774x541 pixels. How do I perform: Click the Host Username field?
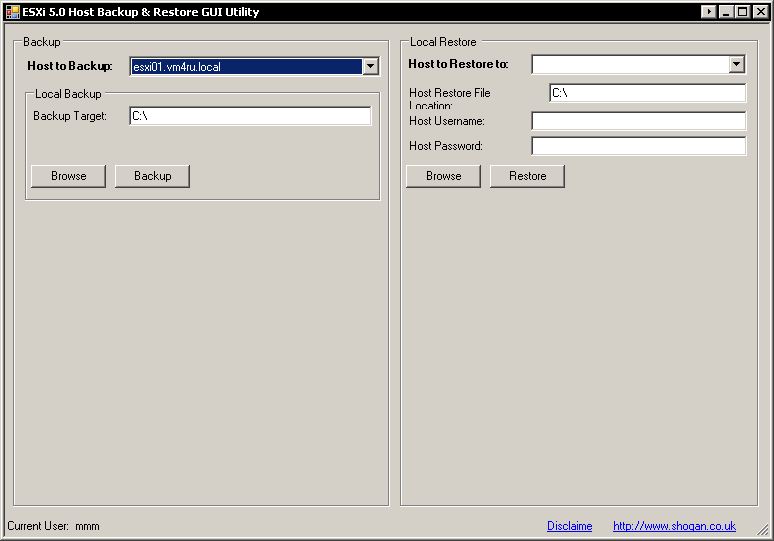(x=639, y=121)
